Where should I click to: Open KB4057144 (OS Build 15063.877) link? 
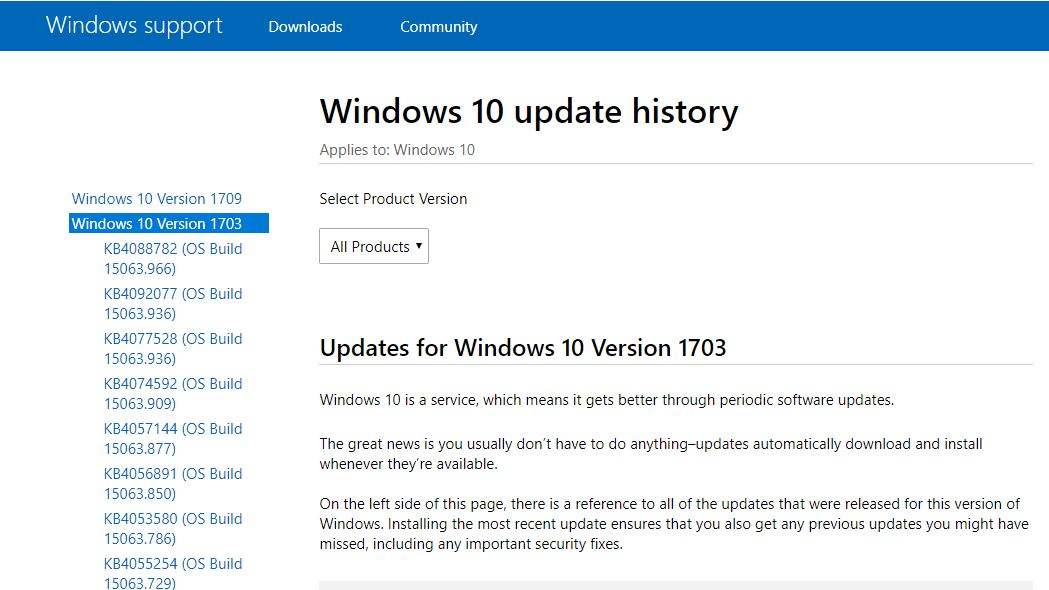173,438
